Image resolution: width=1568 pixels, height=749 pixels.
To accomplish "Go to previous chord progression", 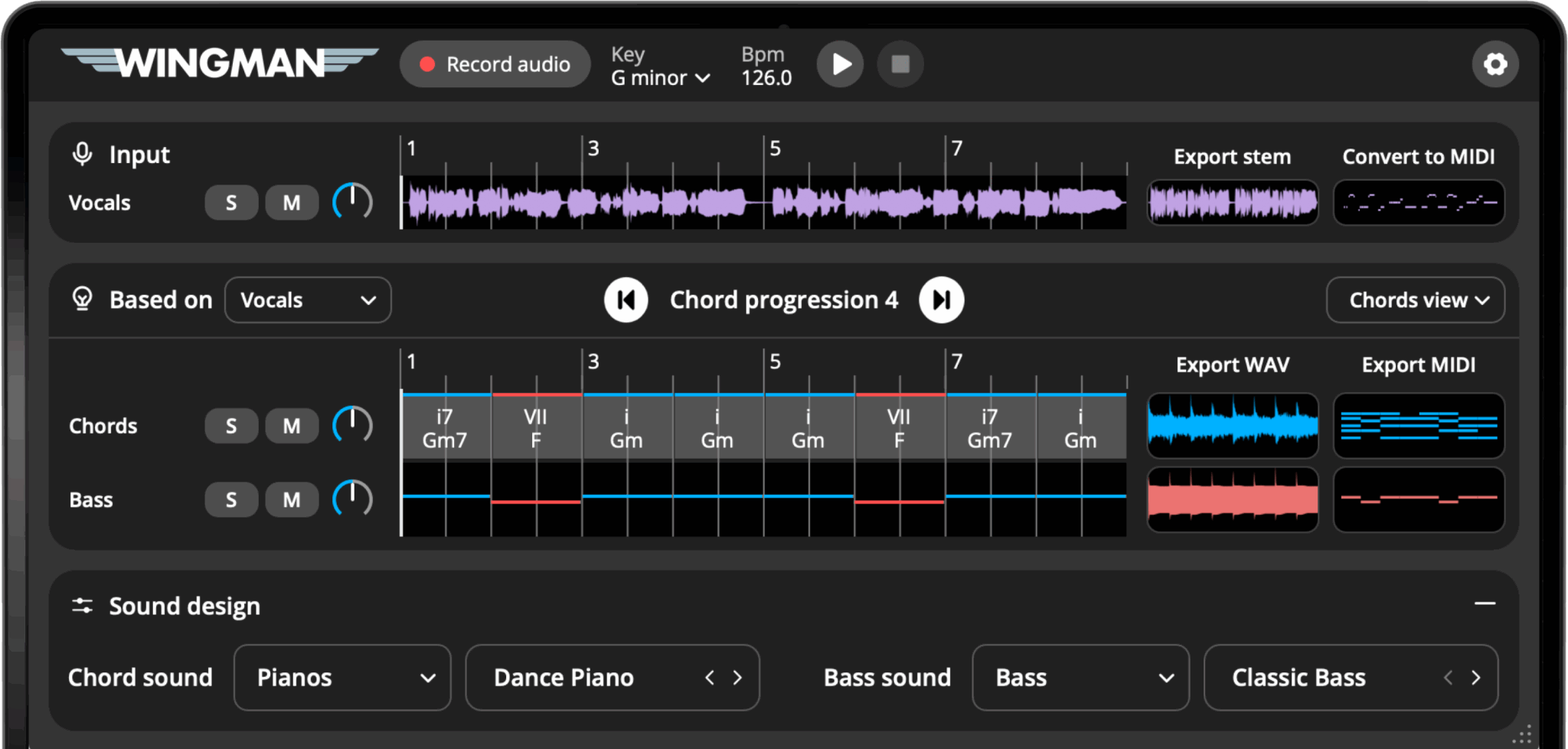I will click(626, 300).
